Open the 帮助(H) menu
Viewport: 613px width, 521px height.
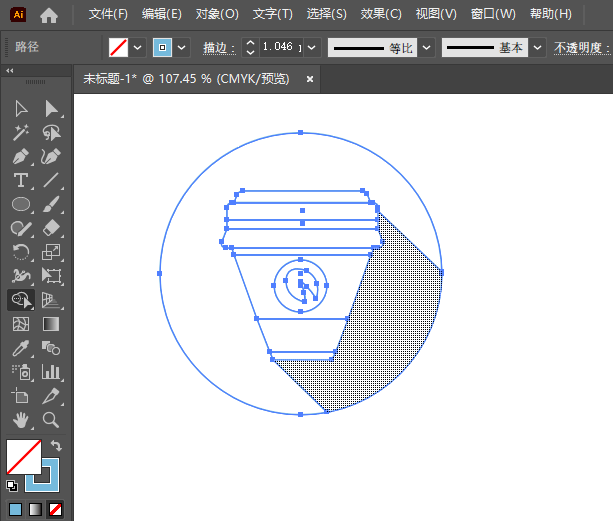click(x=551, y=14)
